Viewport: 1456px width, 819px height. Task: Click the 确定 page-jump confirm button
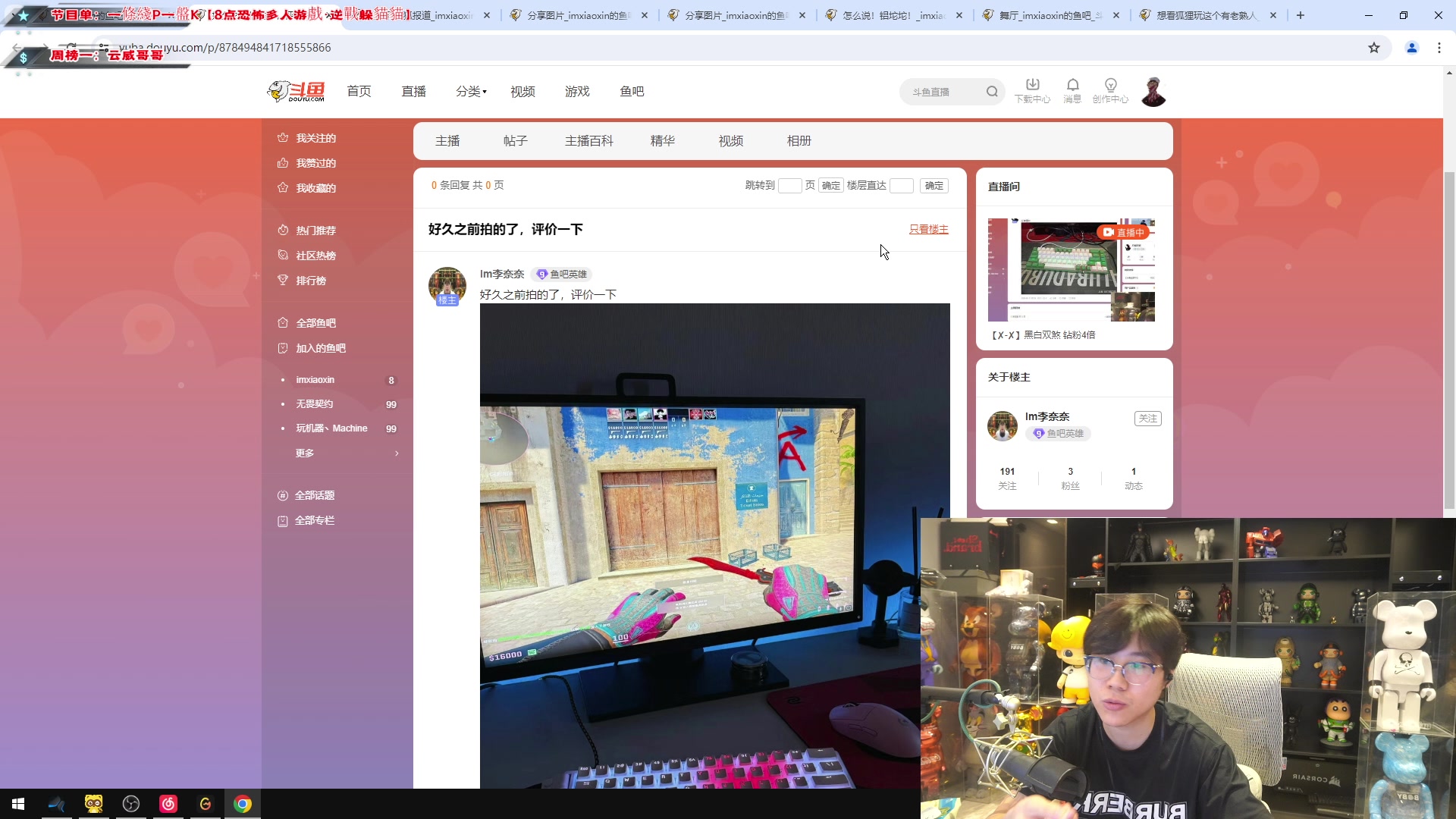coord(830,185)
